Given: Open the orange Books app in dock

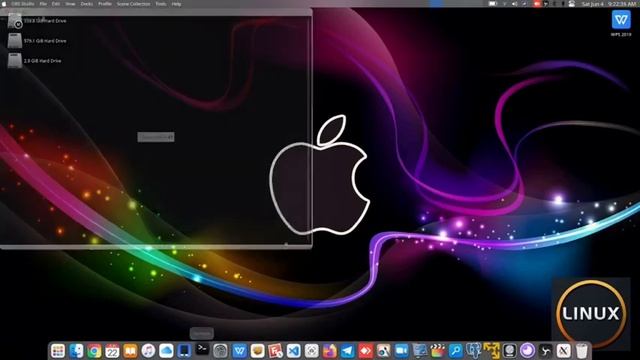Looking at the screenshot, I should 130,351.
